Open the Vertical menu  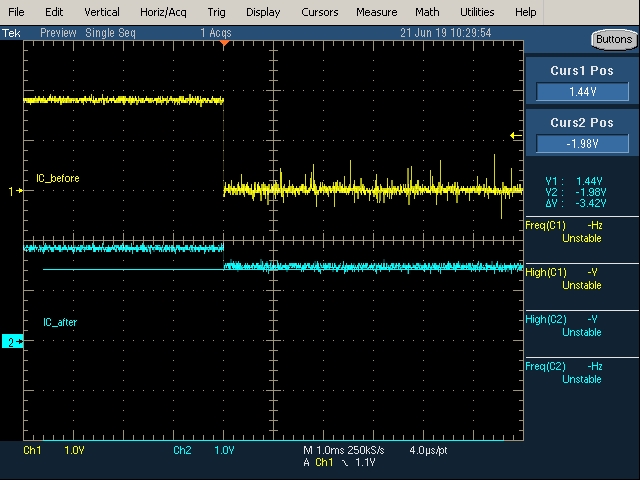pyautogui.click(x=102, y=12)
